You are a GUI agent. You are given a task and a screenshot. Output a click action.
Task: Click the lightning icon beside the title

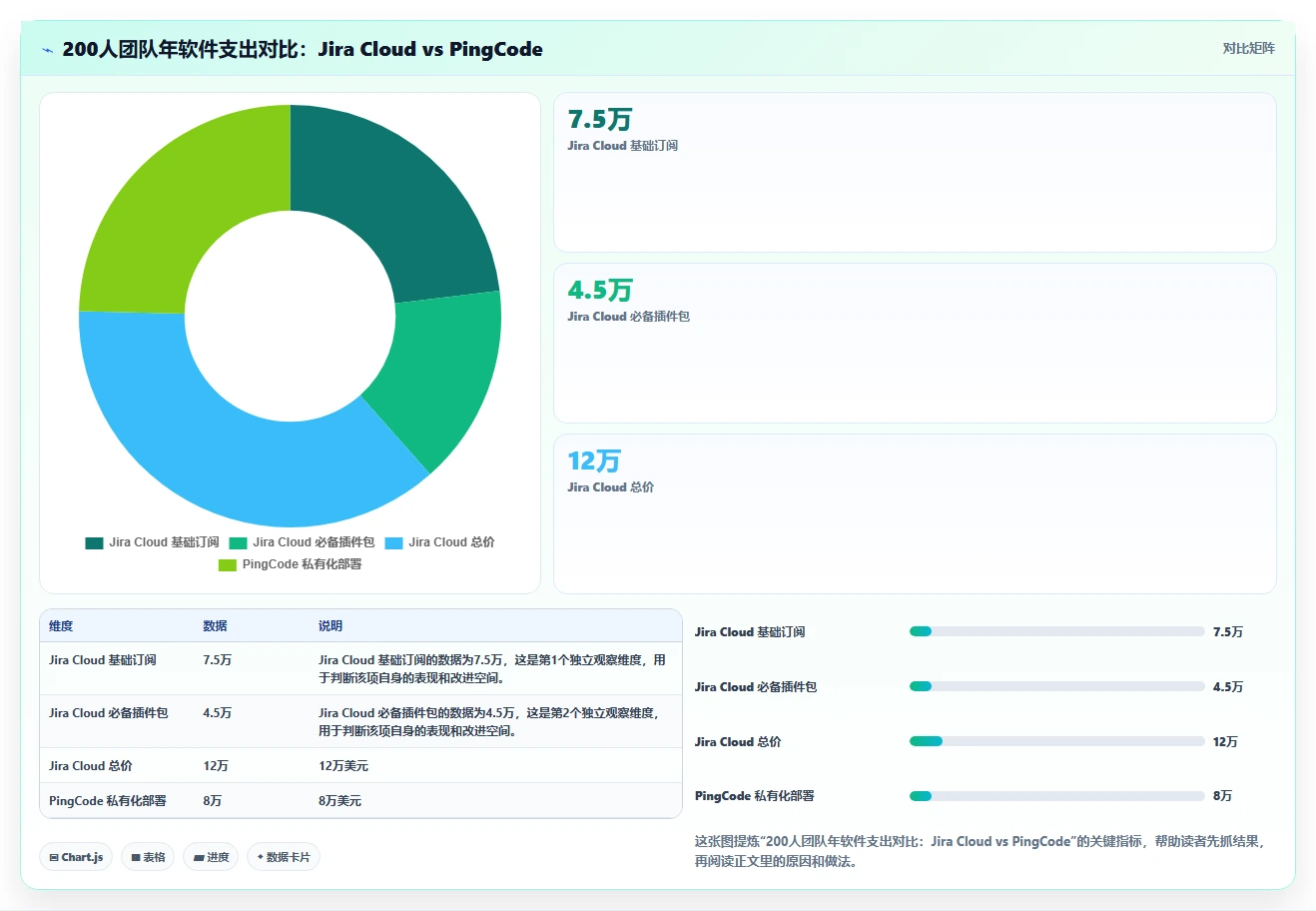(x=47, y=50)
